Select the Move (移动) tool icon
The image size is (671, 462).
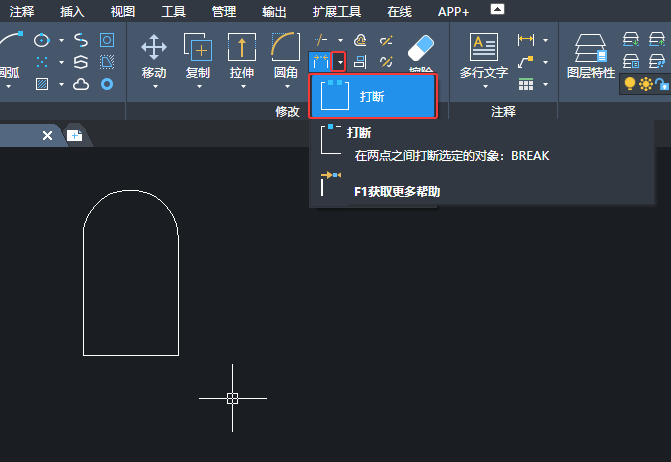(154, 47)
